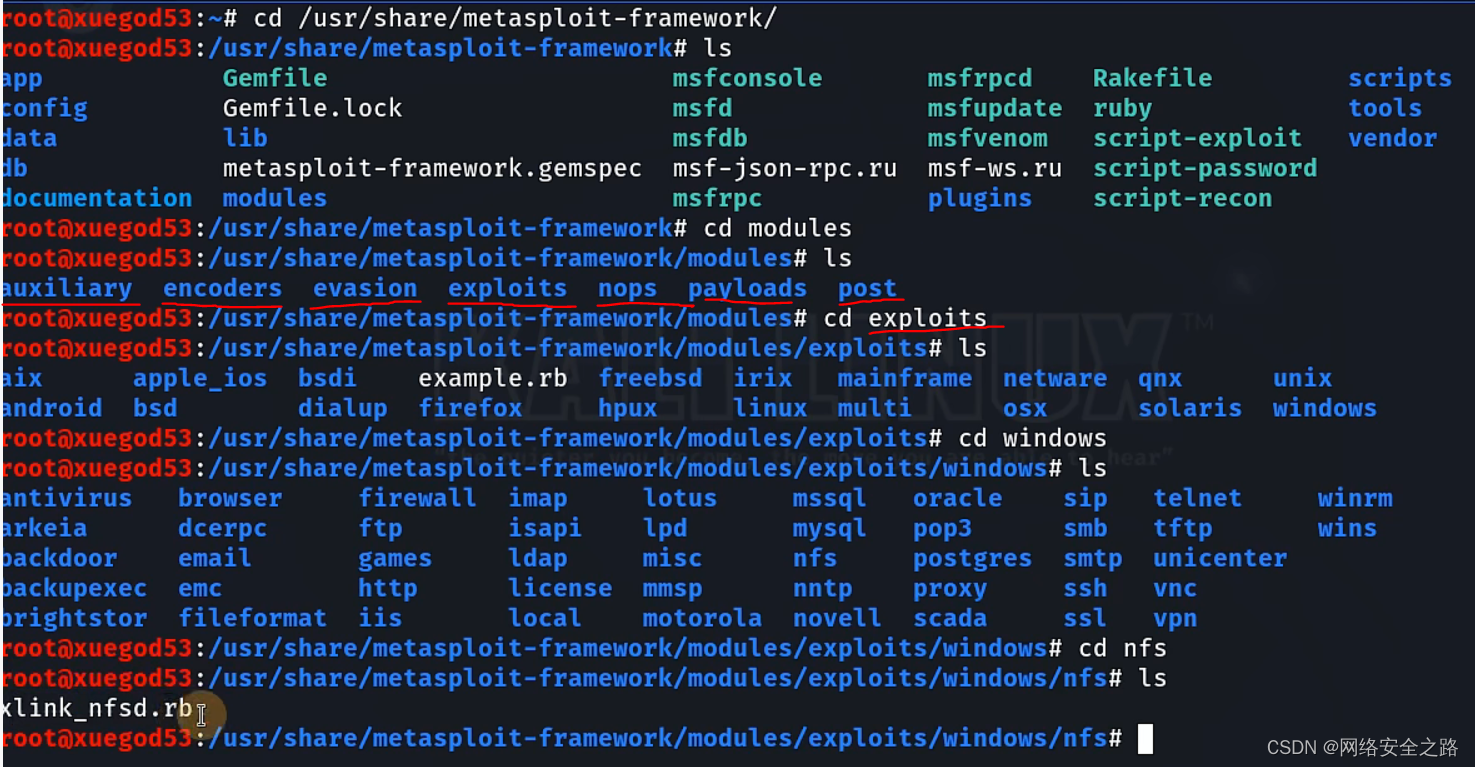This screenshot has height=767, width=1475.
Task: Select the example.rb file entry
Action: click(492, 377)
